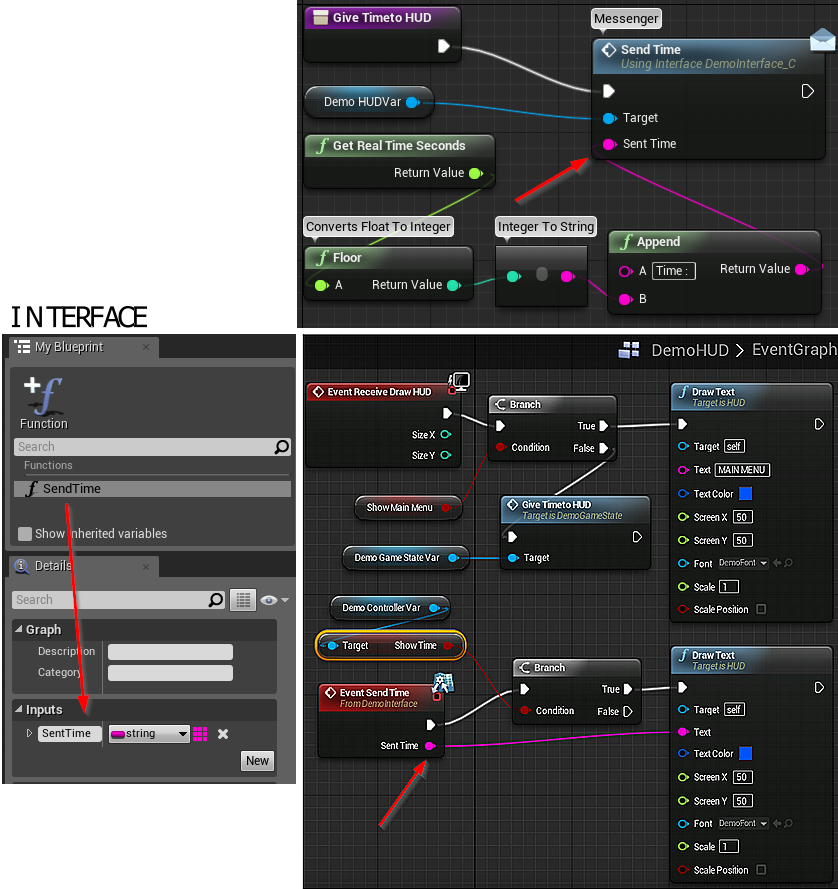Toggle the self checkbox on Draw Text Target
838x889 pixels.
tap(735, 446)
